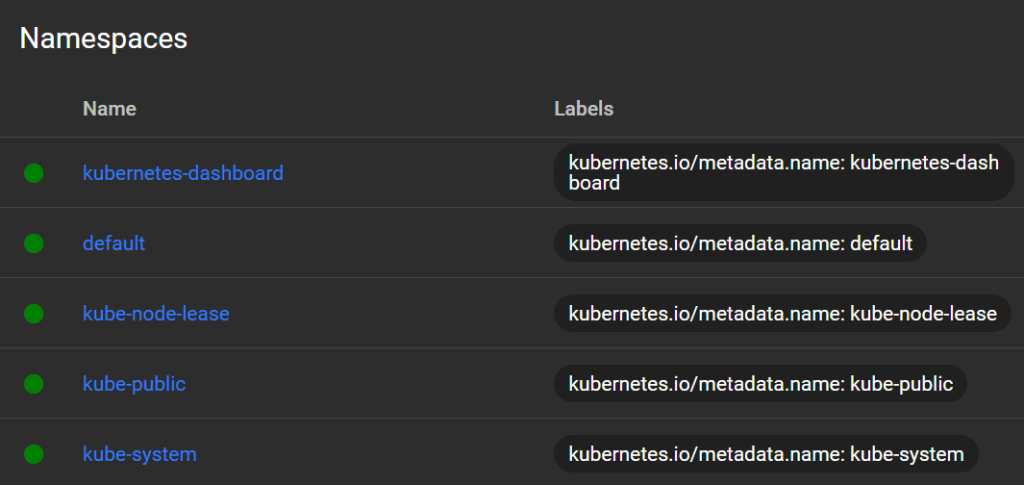1024x485 pixels.
Task: Sort by the Name column header
Action: pos(110,108)
